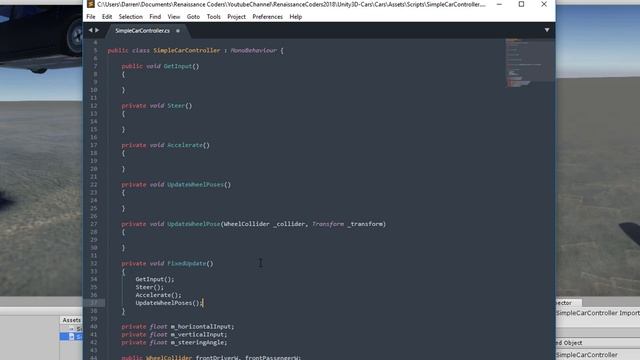Click the UpdateWheelPoses(); call on line 37
The height and width of the screenshot is (360, 640).
point(169,303)
